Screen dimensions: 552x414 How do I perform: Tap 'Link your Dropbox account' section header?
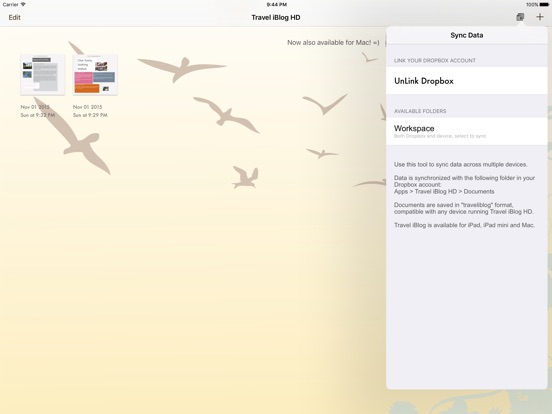435,61
